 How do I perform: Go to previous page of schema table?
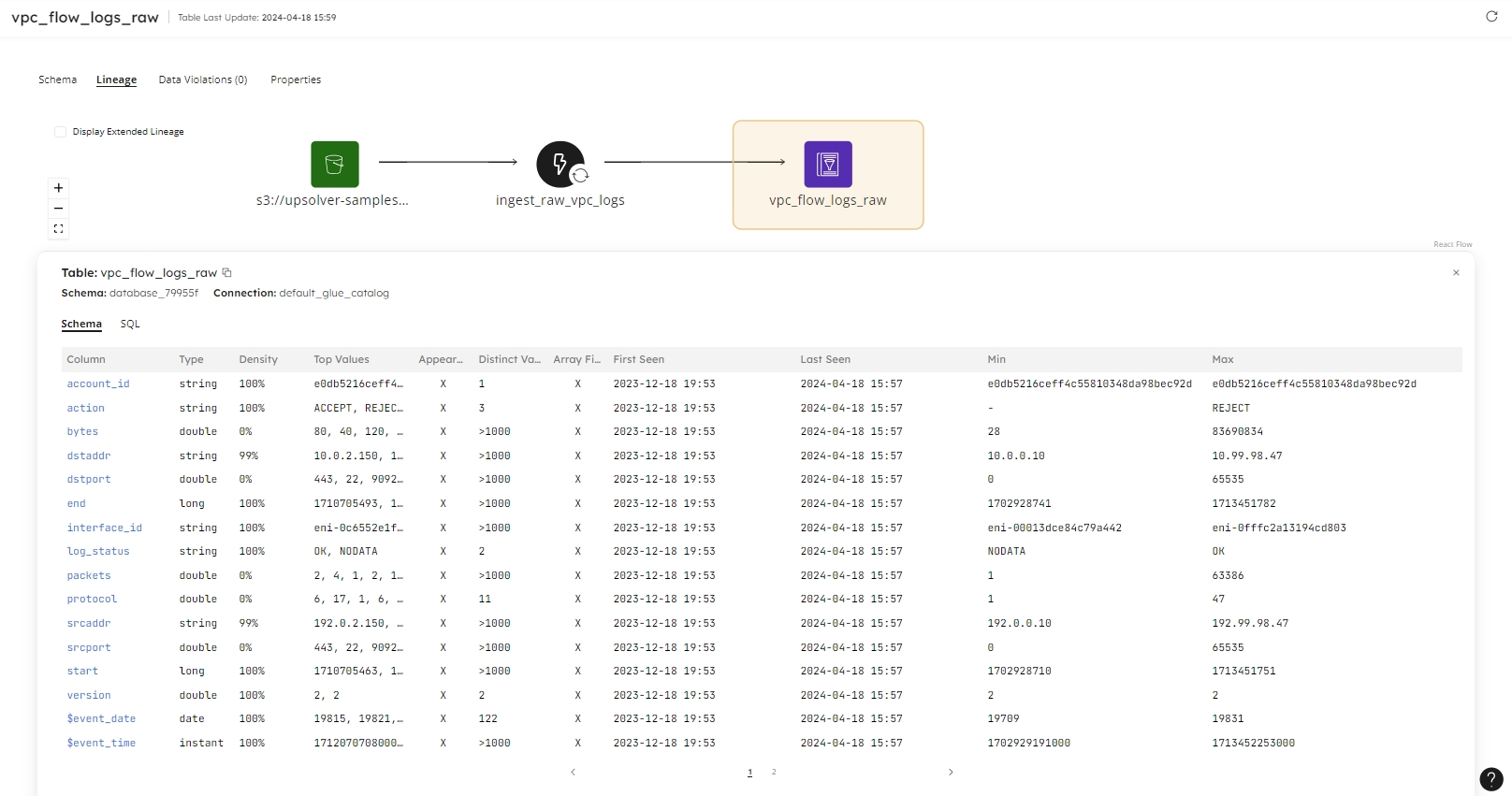click(x=573, y=772)
